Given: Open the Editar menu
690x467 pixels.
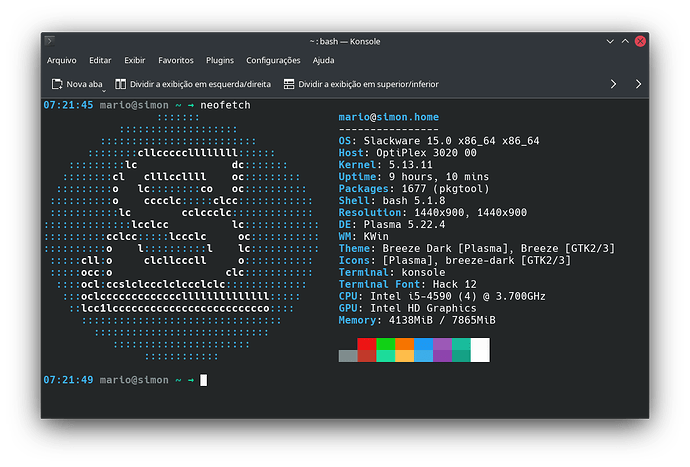Looking at the screenshot, I should (x=100, y=60).
